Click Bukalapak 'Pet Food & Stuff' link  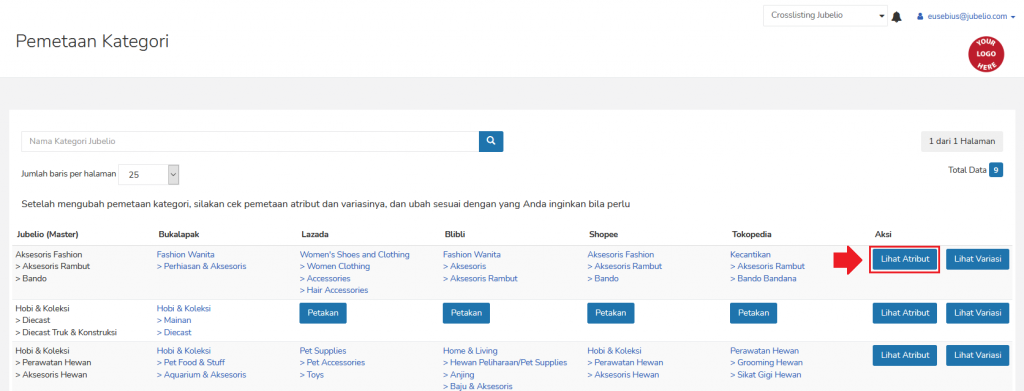point(192,362)
